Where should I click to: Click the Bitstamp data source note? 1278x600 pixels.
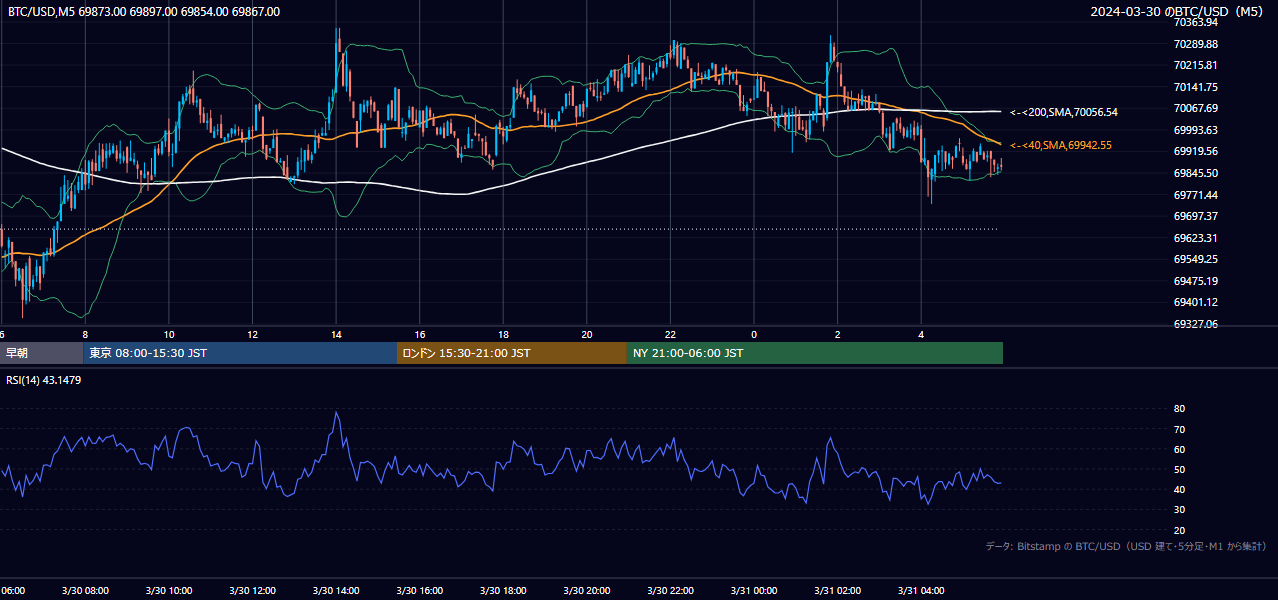[1126, 546]
